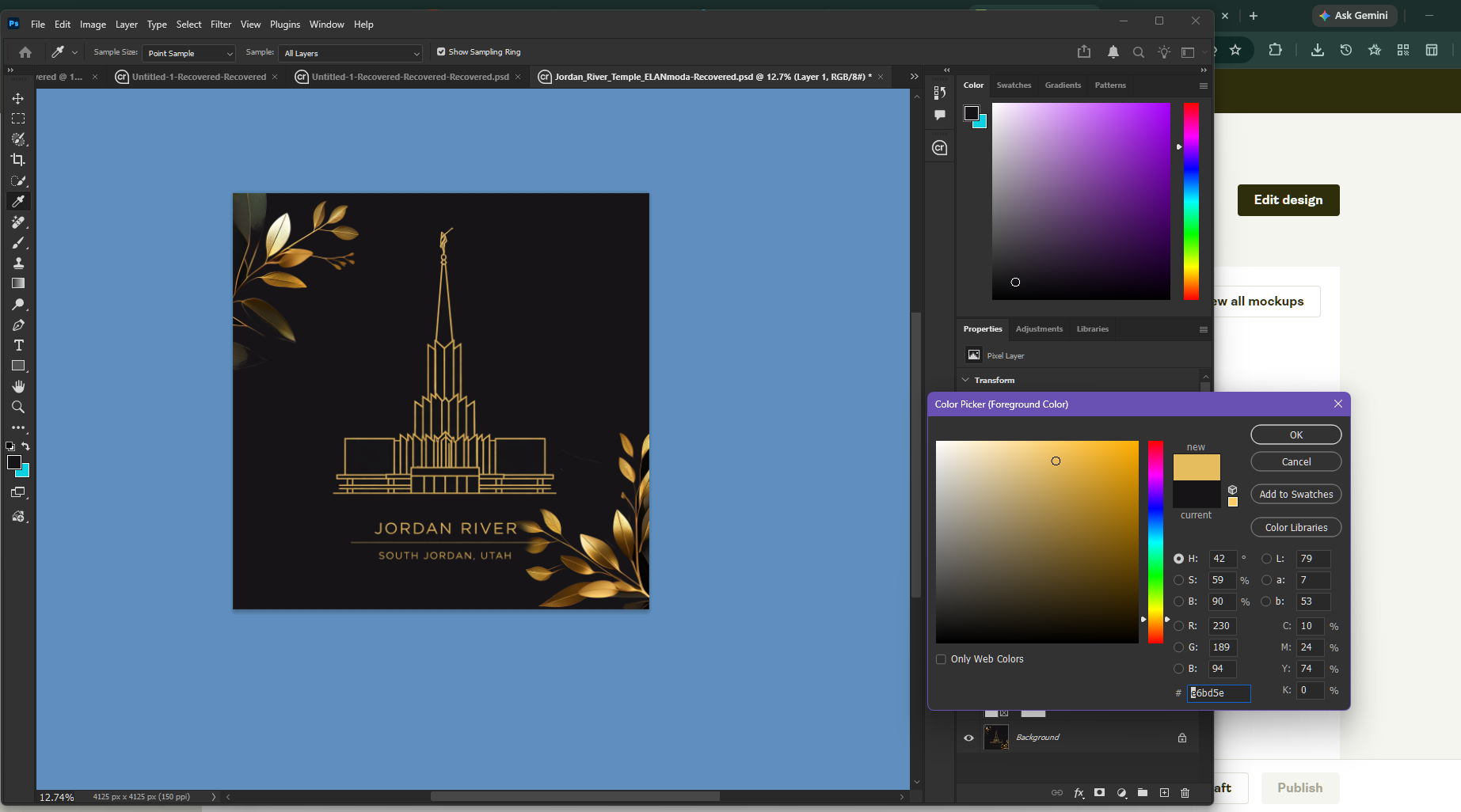Expand the tool preset picker arrow

click(74, 52)
